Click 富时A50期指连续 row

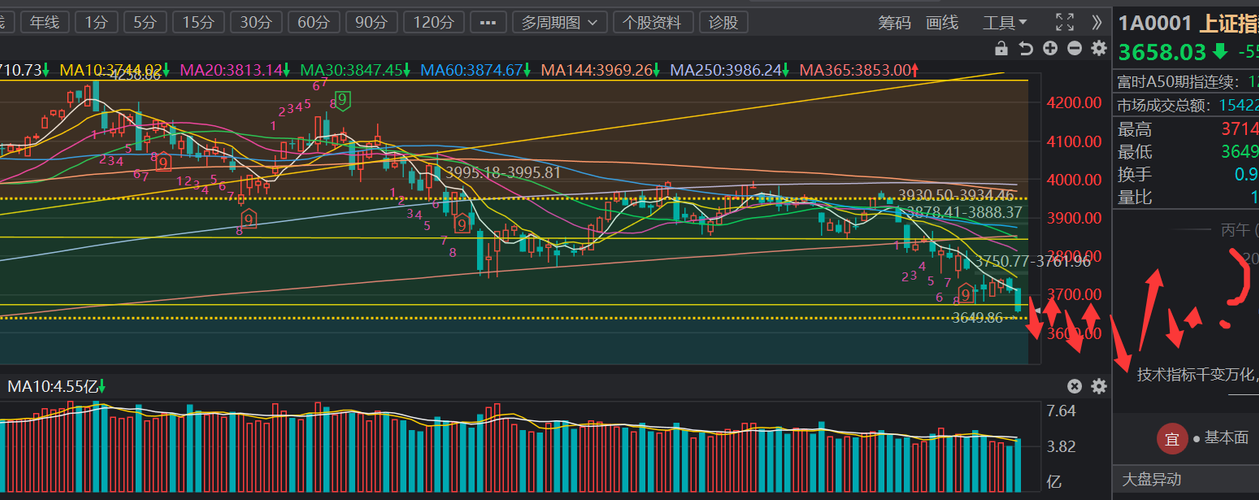pos(1186,82)
